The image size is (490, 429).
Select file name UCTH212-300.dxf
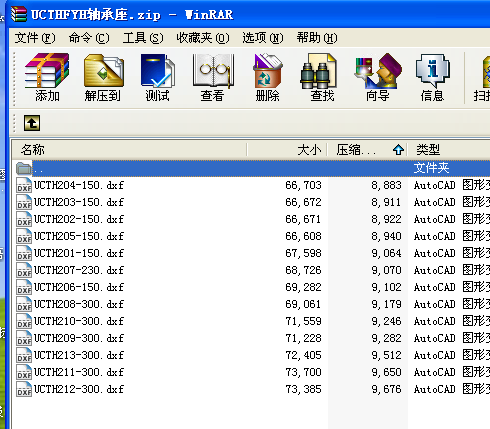click(79, 389)
